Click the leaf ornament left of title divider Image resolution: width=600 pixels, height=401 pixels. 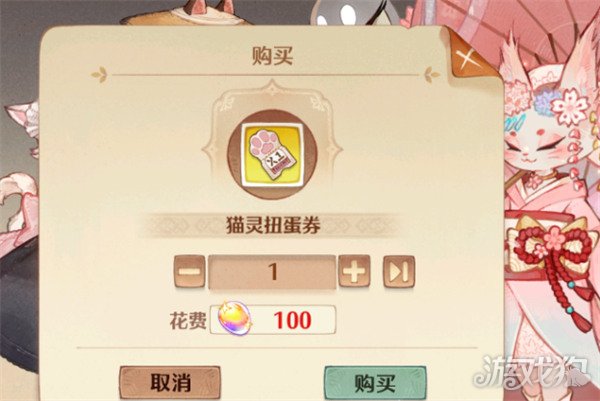tap(101, 74)
